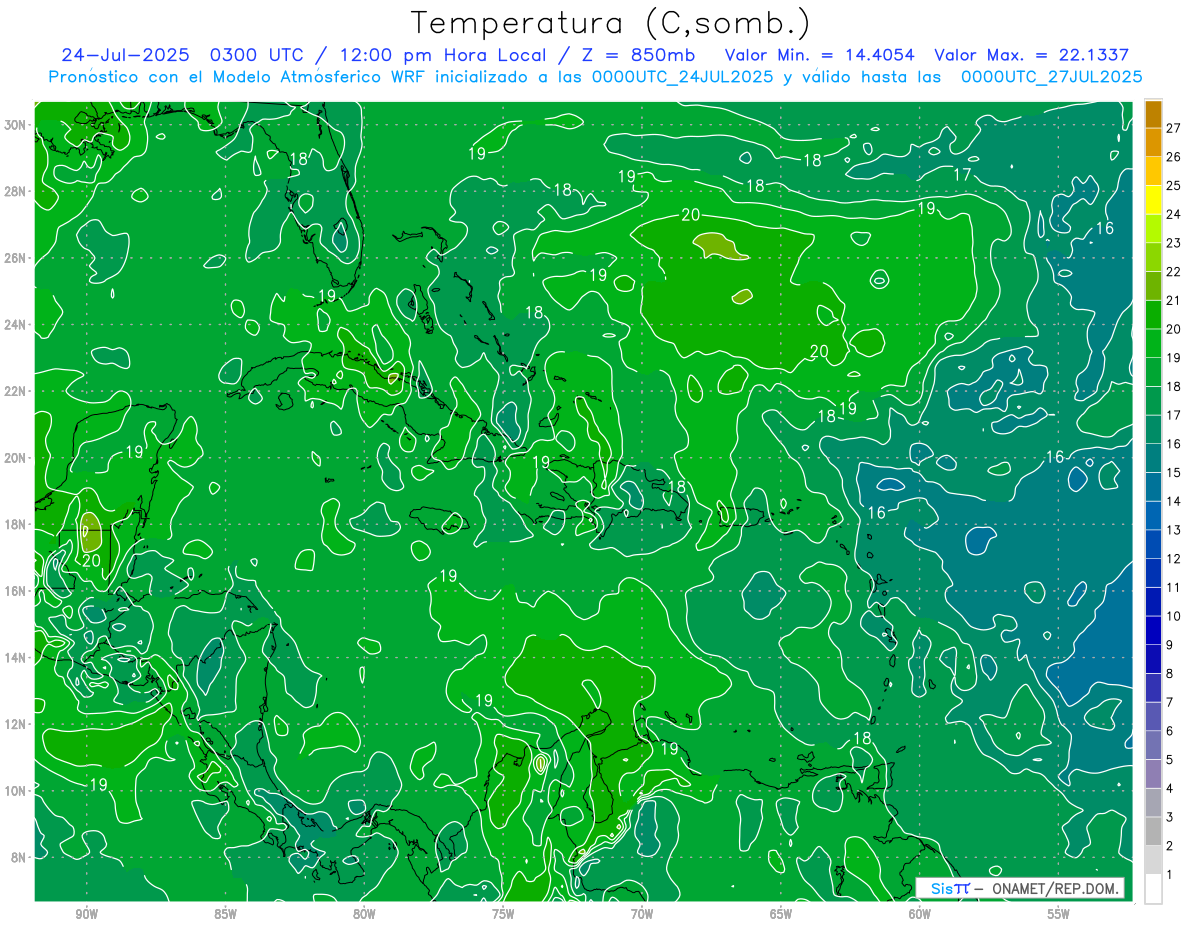Click the "30N" latitude label
1200x927 pixels.
tap(17, 125)
